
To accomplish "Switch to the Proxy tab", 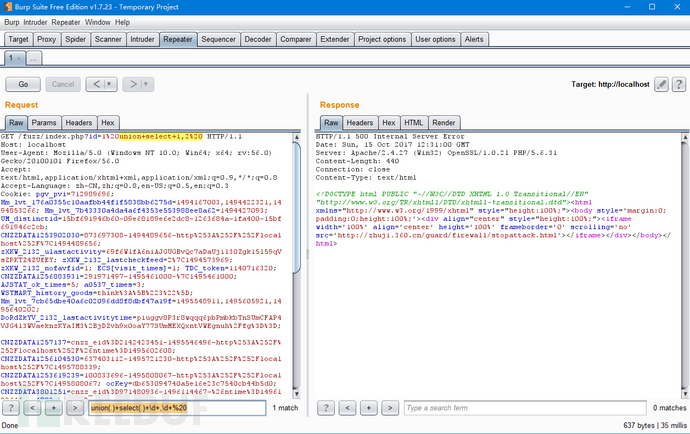I will coord(47,39).
